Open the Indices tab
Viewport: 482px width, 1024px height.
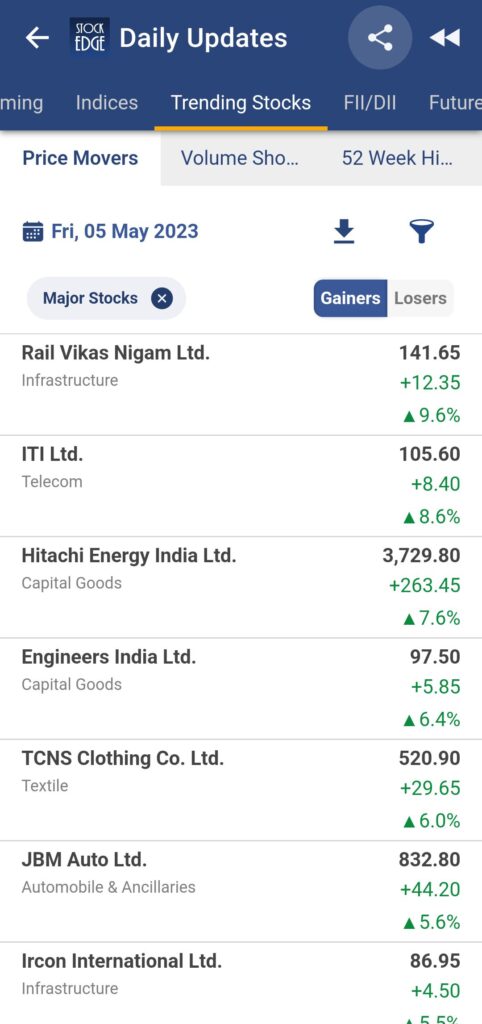106,103
